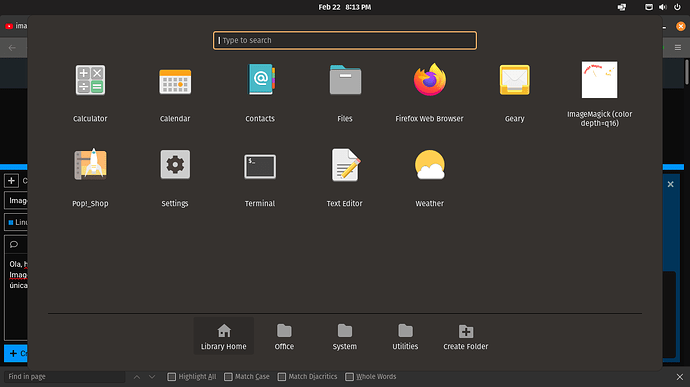Image resolution: width=690 pixels, height=387 pixels.
Task: Open the Settings app
Action: coord(175,164)
